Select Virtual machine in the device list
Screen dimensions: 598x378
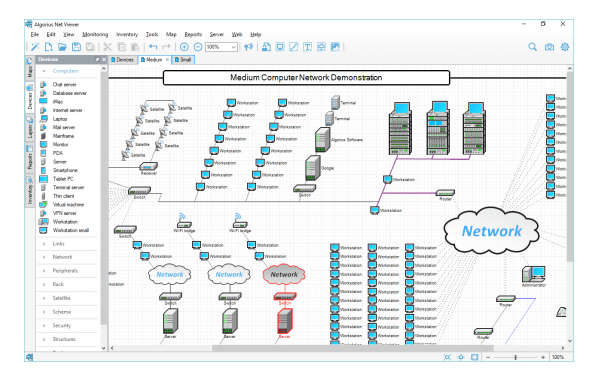tap(68, 204)
